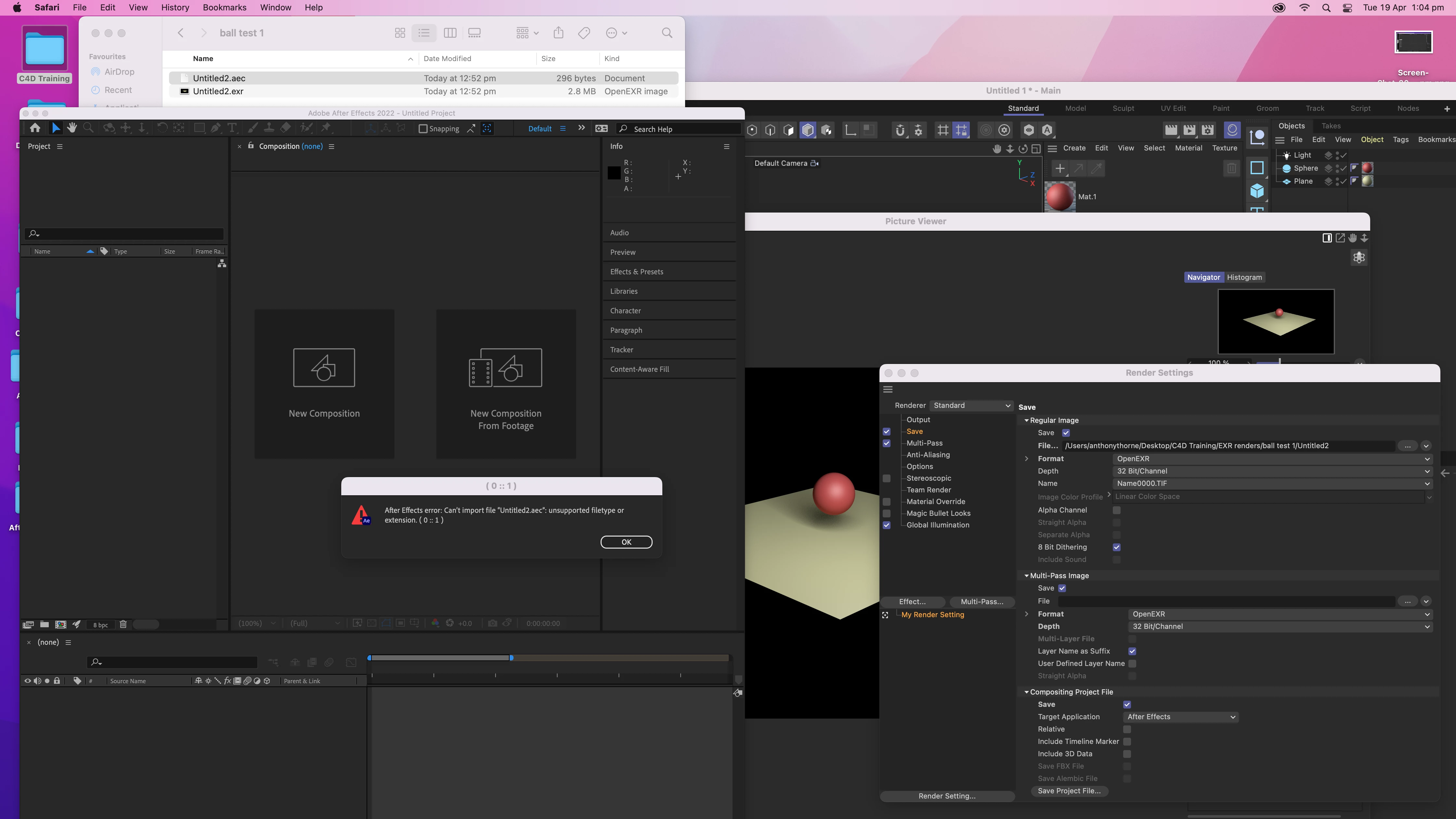
Task: Open the Renderer Standard dropdown
Action: point(971,405)
